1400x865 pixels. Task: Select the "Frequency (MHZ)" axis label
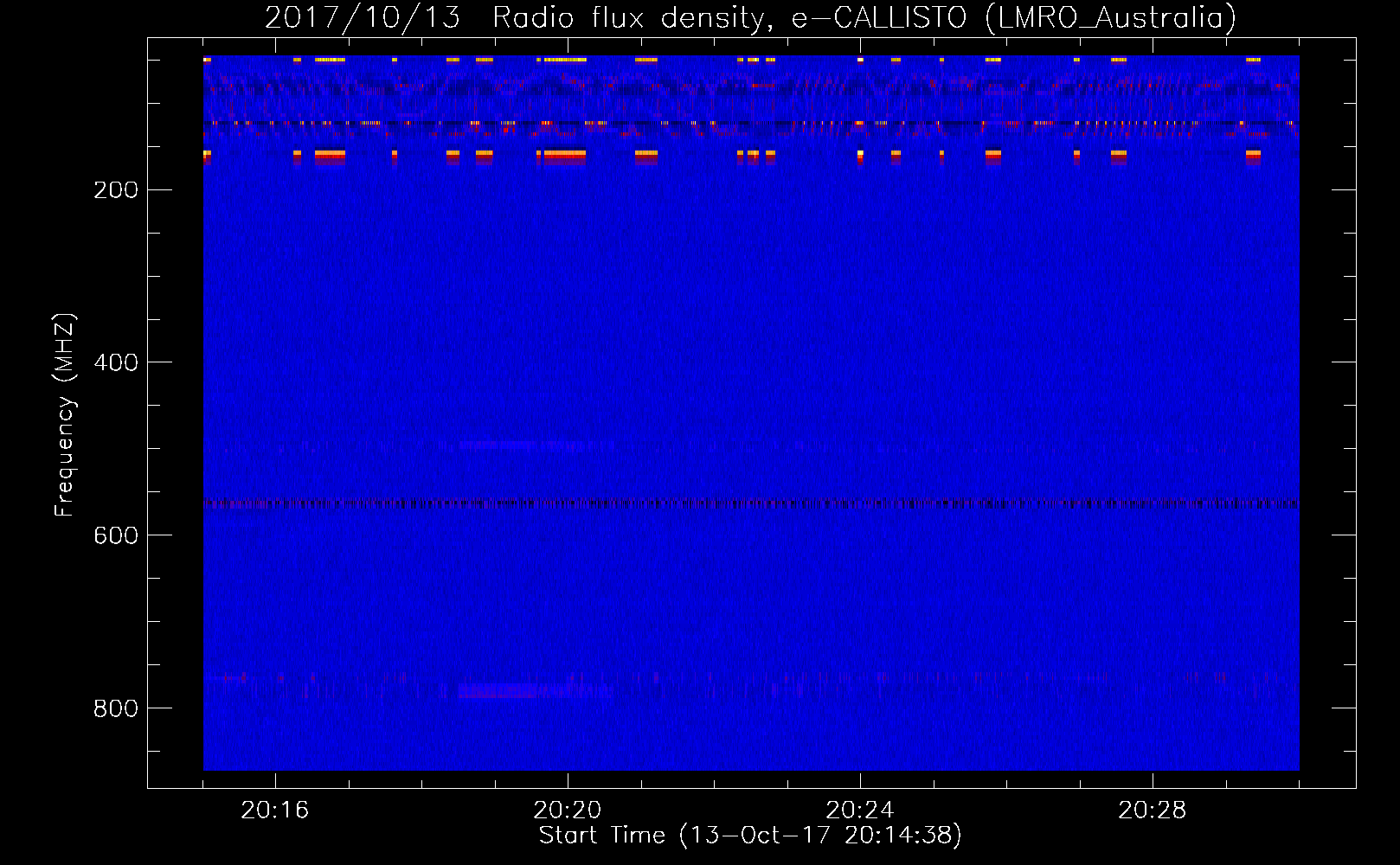(x=65, y=415)
